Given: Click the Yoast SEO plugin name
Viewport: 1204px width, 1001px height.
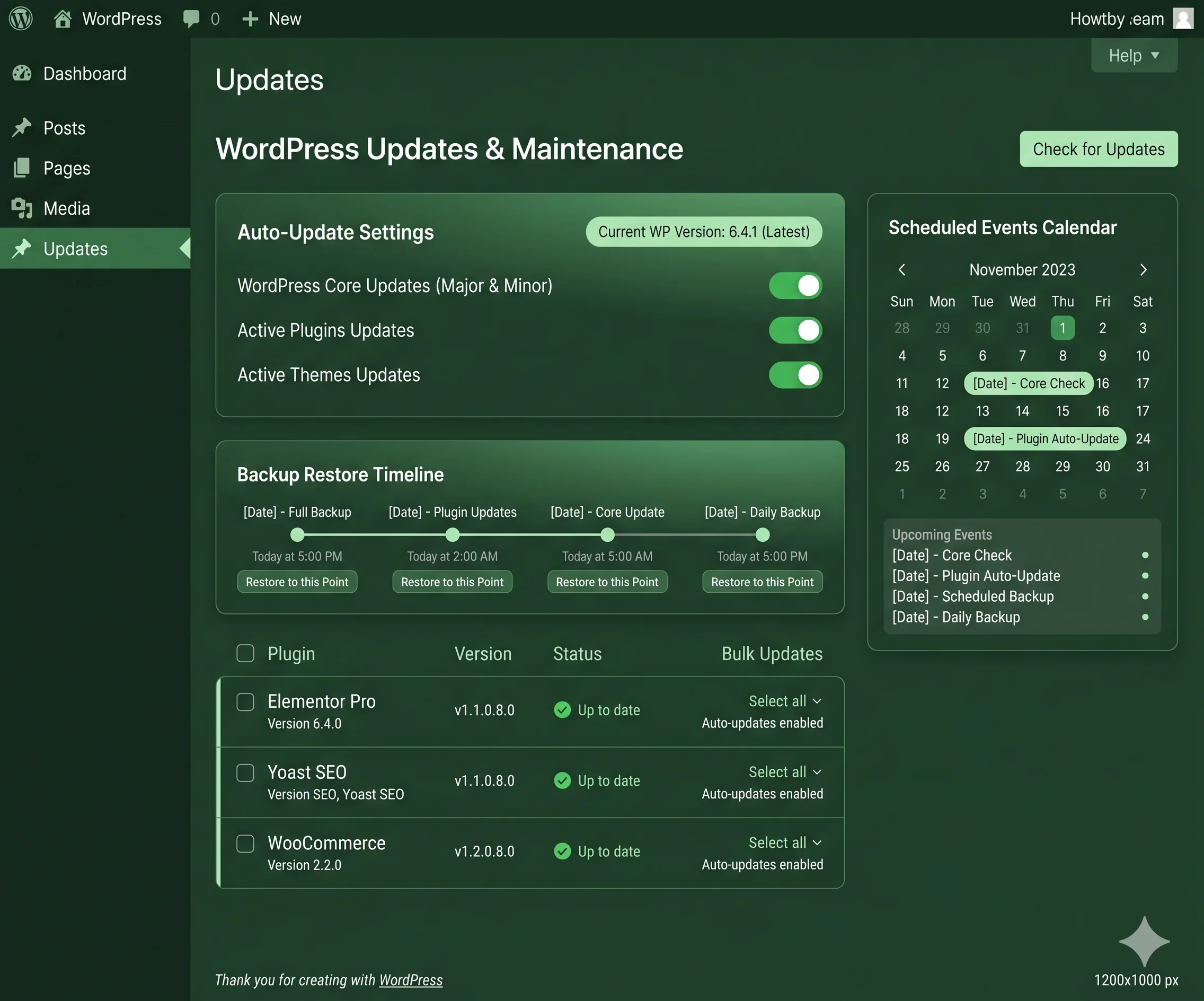Looking at the screenshot, I should (x=307, y=772).
